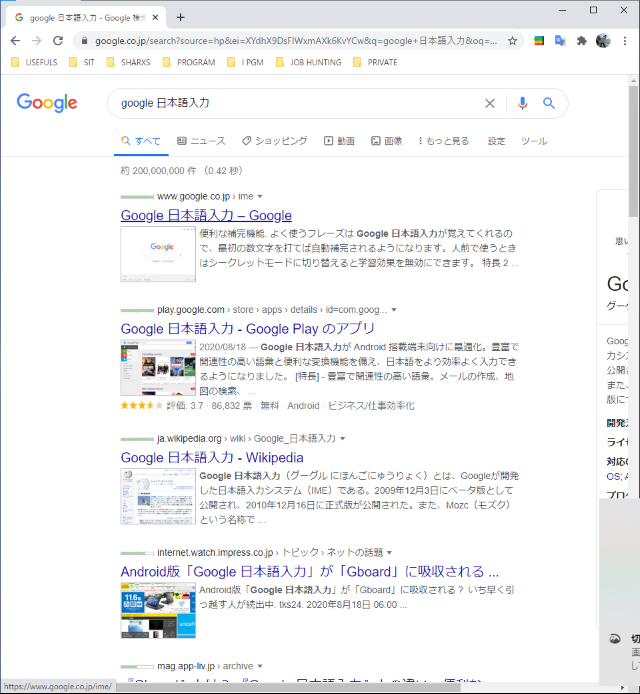
Task: Click the impress watch result thumbnail
Action: click(158, 610)
